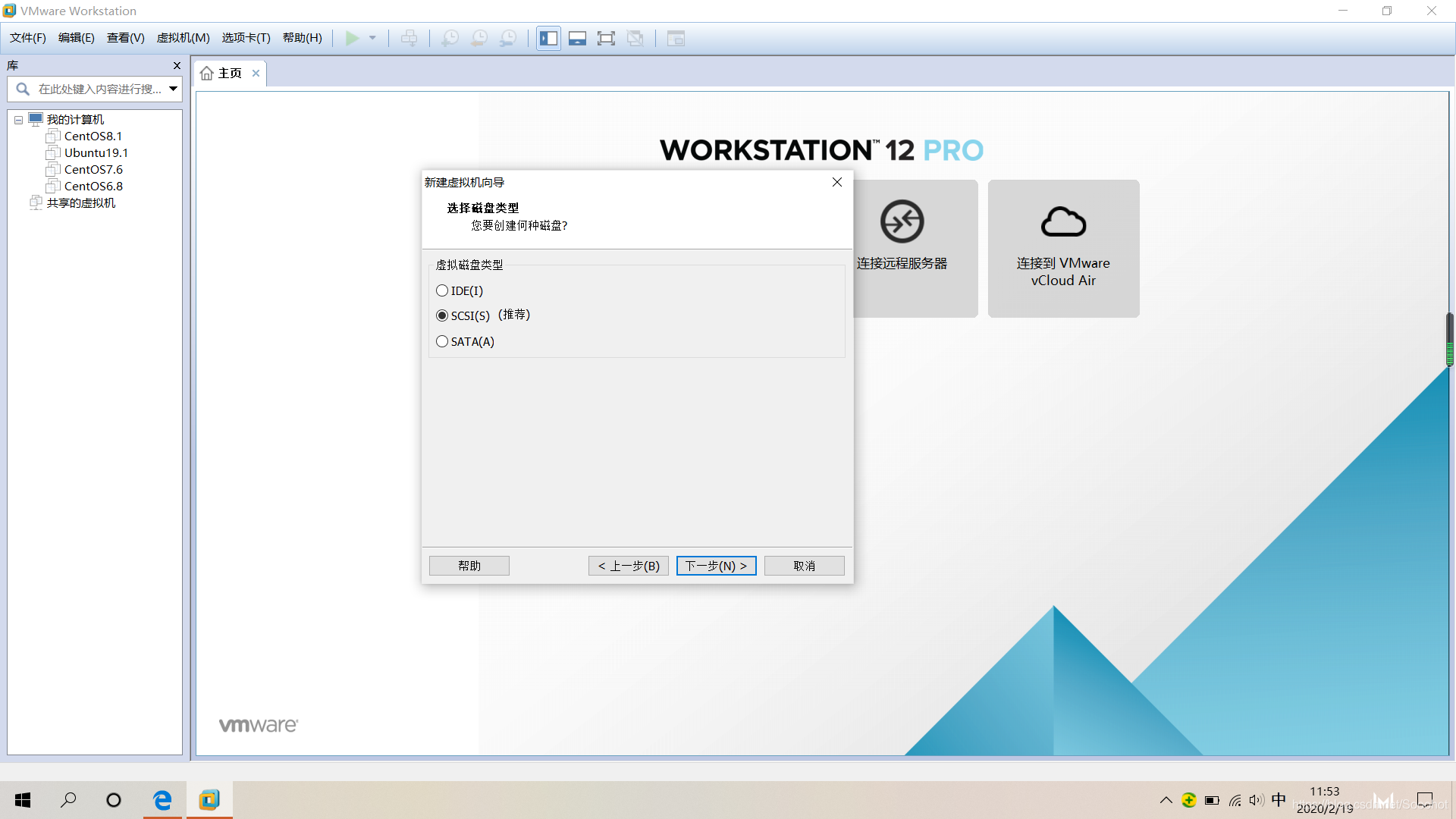Image resolution: width=1456 pixels, height=819 pixels.
Task: Open the 编辑(E) menu
Action: (x=77, y=38)
